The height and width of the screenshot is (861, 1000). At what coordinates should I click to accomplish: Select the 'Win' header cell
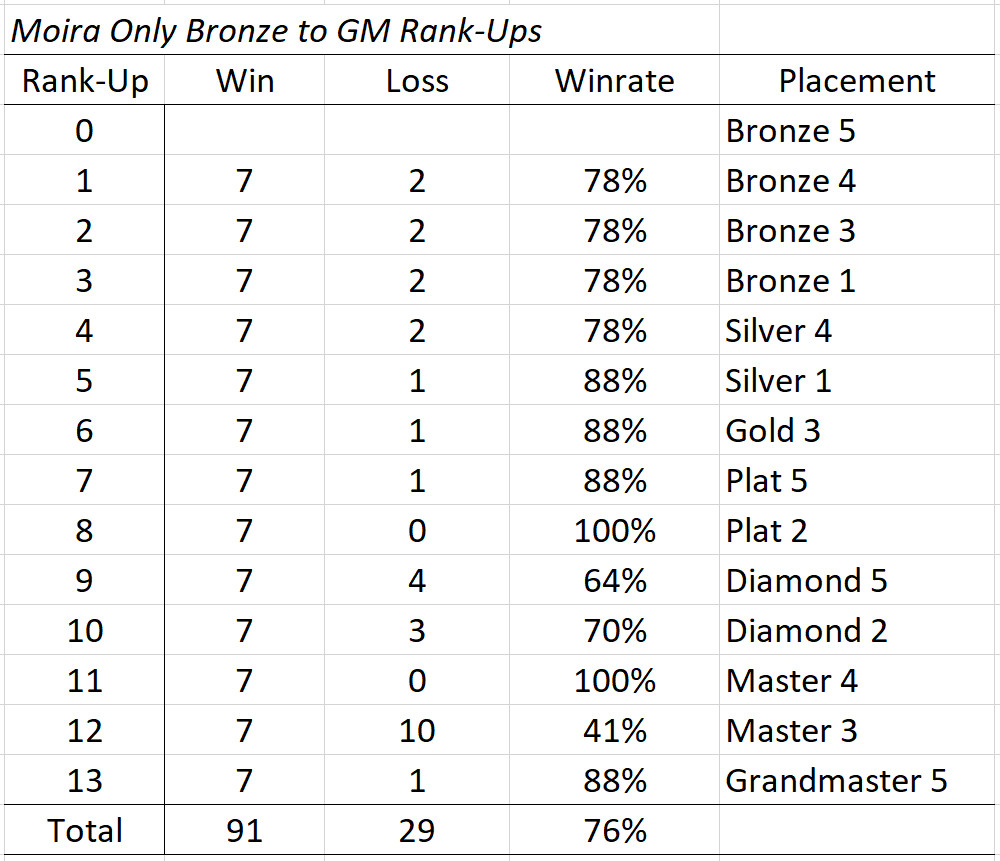244,81
